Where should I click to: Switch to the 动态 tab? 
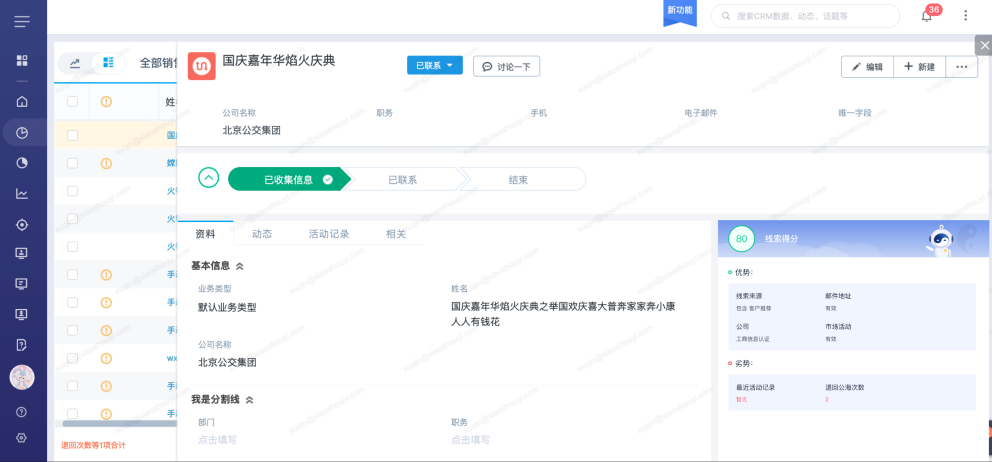(262, 234)
